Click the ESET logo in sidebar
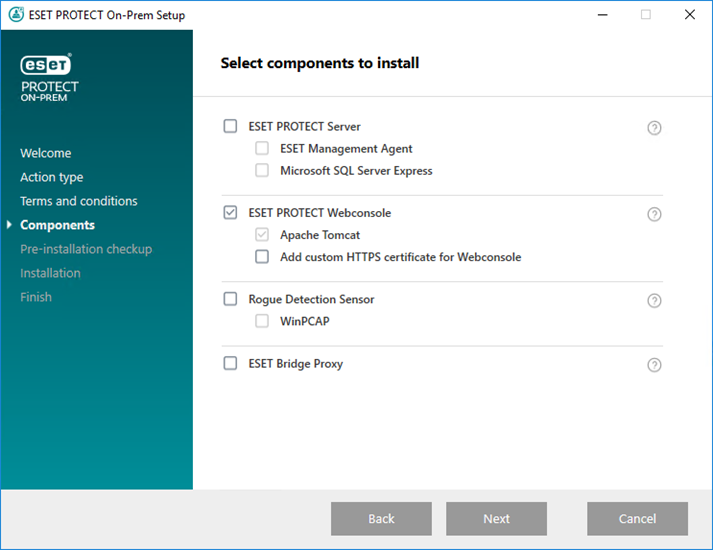 (x=46, y=65)
